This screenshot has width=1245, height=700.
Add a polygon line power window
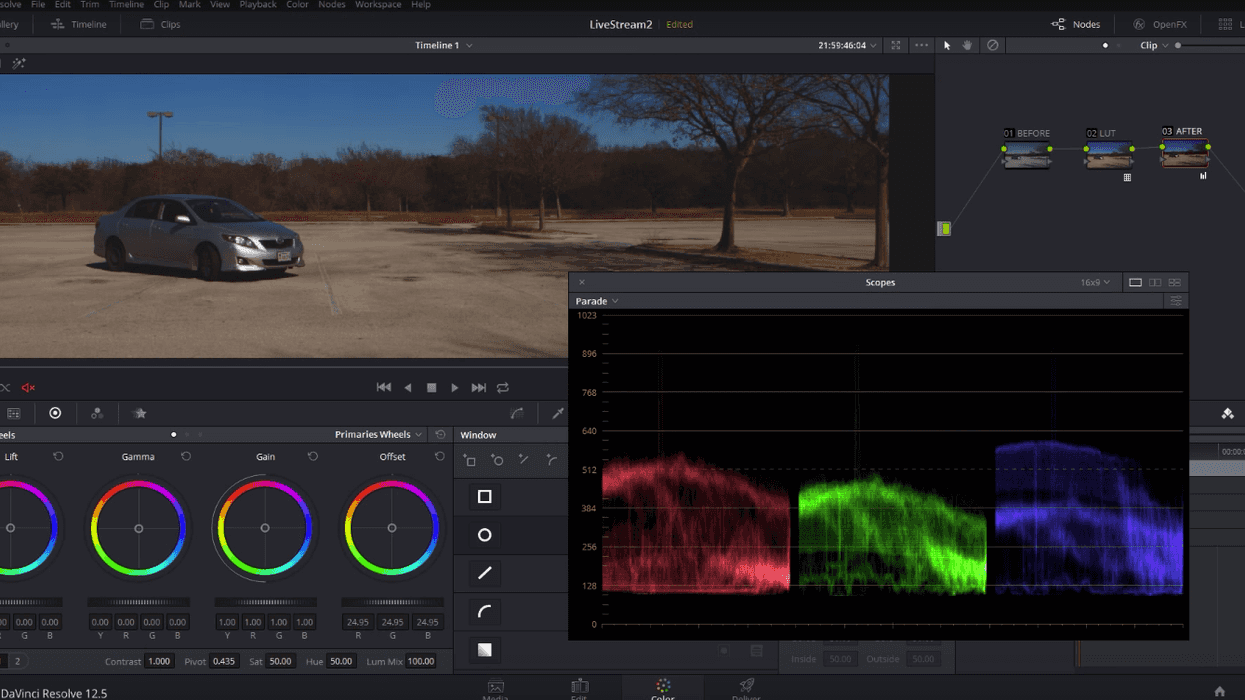coord(484,573)
